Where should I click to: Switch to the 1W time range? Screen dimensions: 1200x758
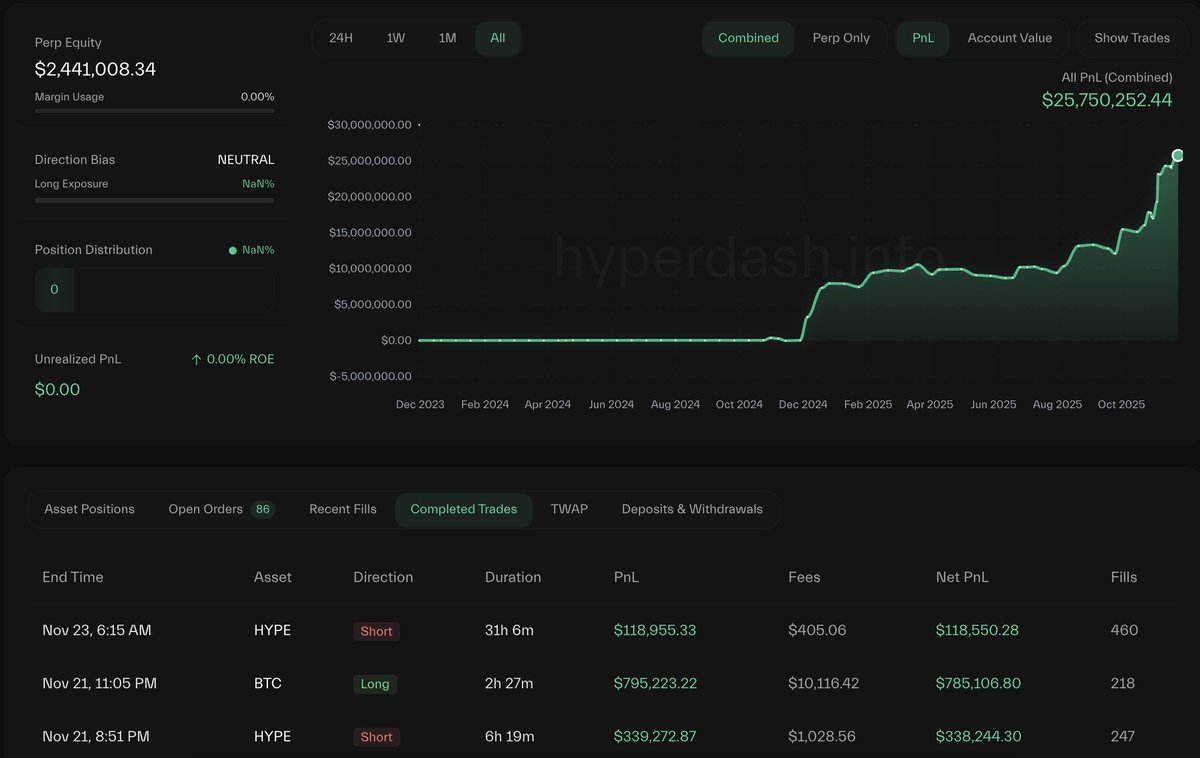[395, 37]
